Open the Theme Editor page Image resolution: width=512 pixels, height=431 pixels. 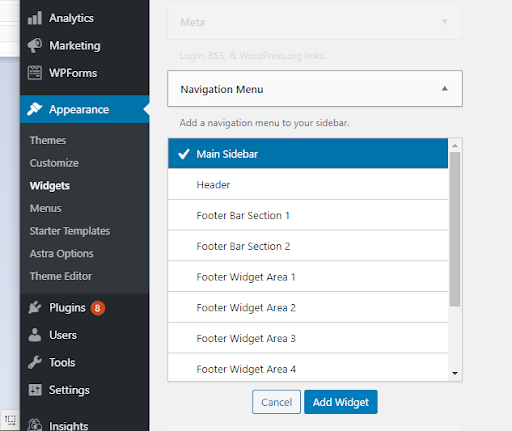[x=61, y=276]
